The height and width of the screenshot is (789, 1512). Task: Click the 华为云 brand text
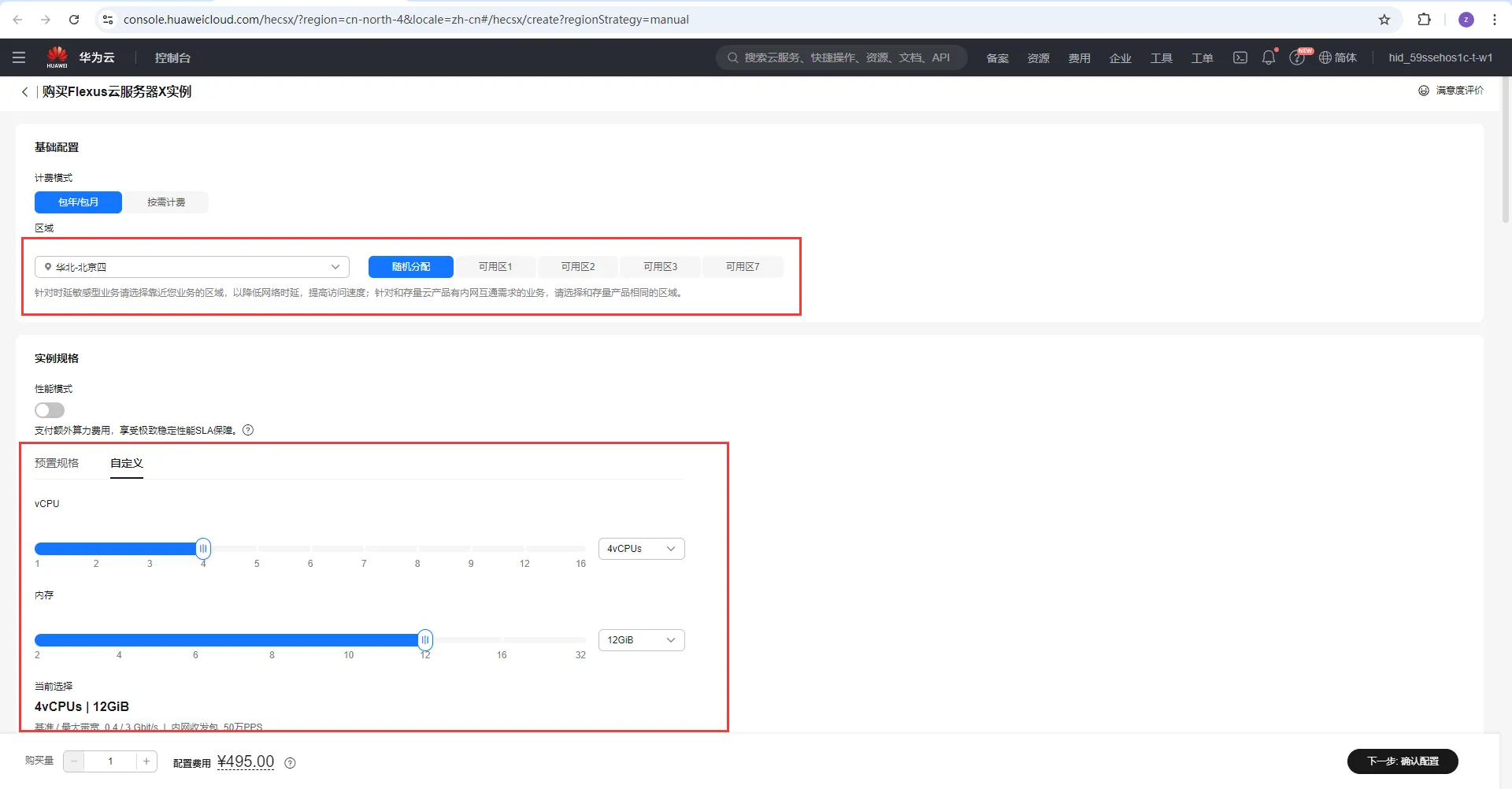[97, 57]
